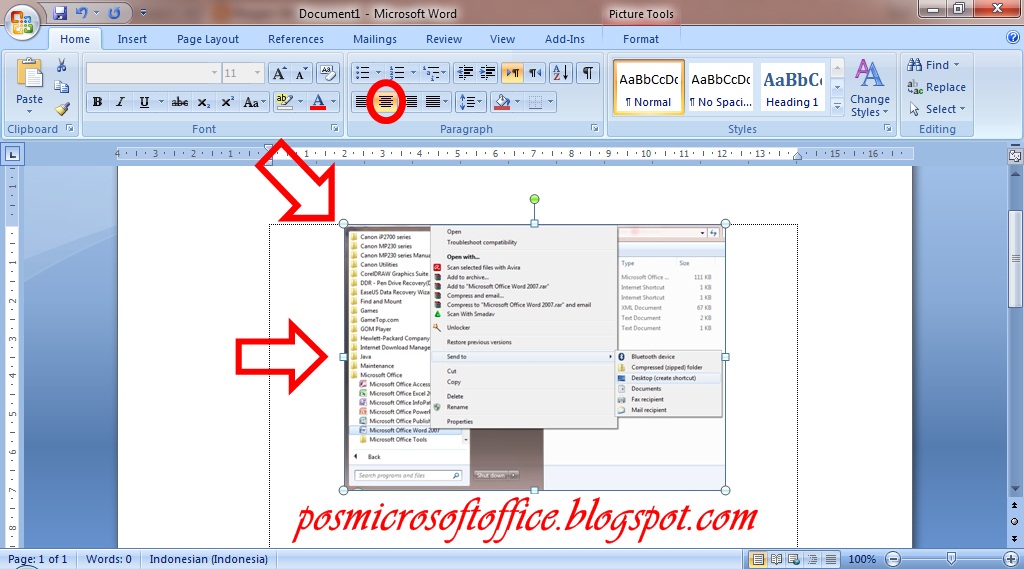Toggle Show/Hide paragraph marks

pyautogui.click(x=588, y=73)
